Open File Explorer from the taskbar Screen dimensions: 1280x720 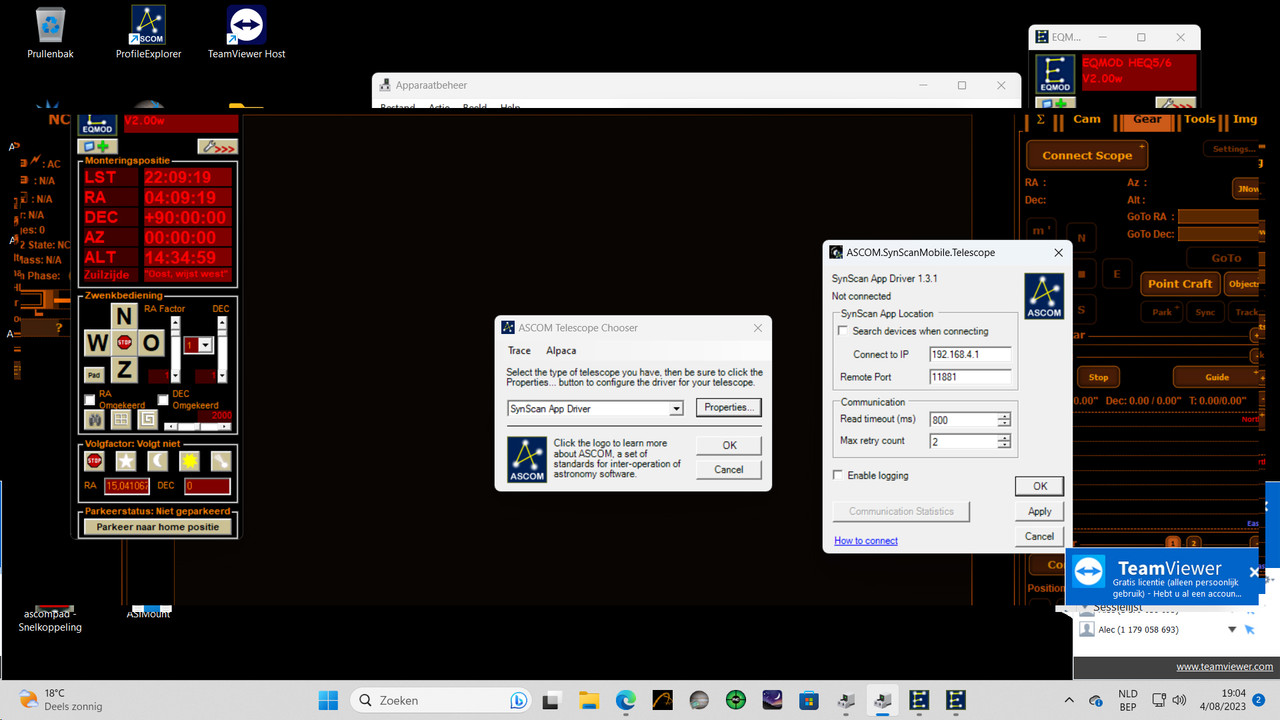click(589, 700)
